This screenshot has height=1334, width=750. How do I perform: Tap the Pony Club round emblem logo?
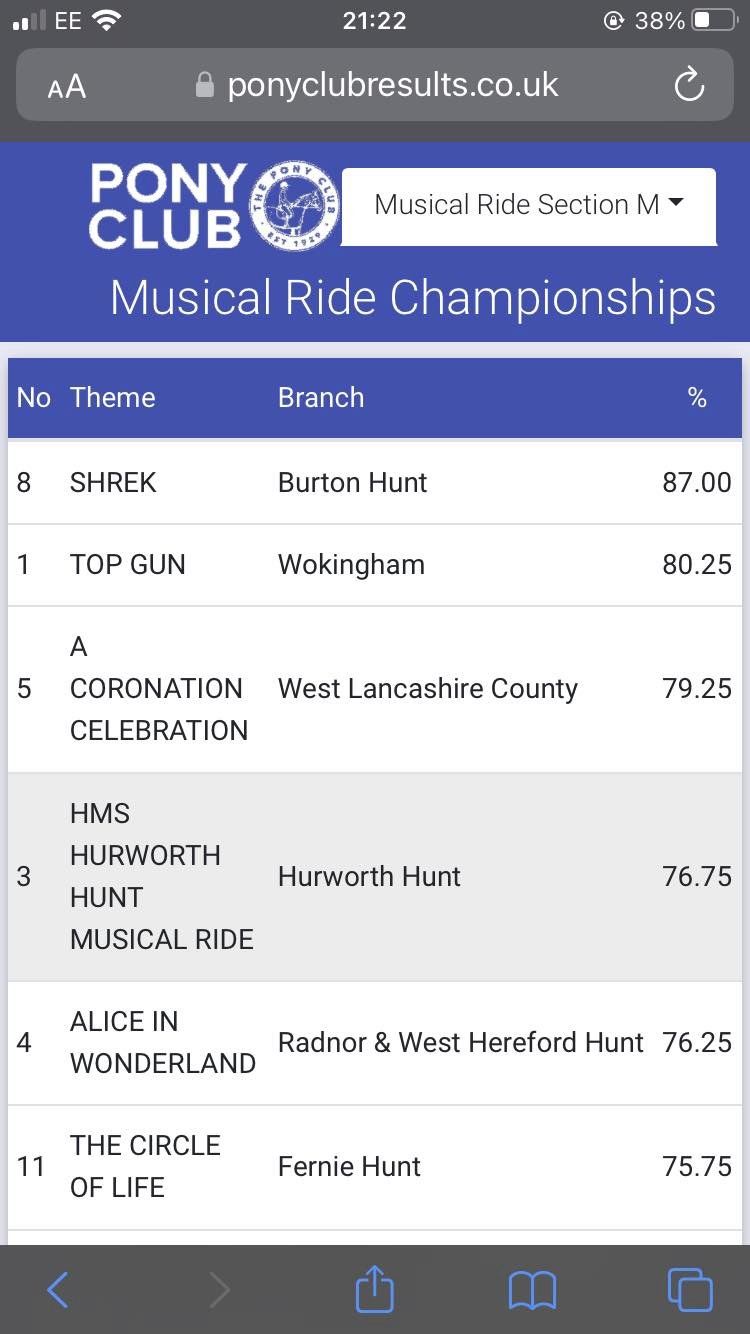[294, 208]
